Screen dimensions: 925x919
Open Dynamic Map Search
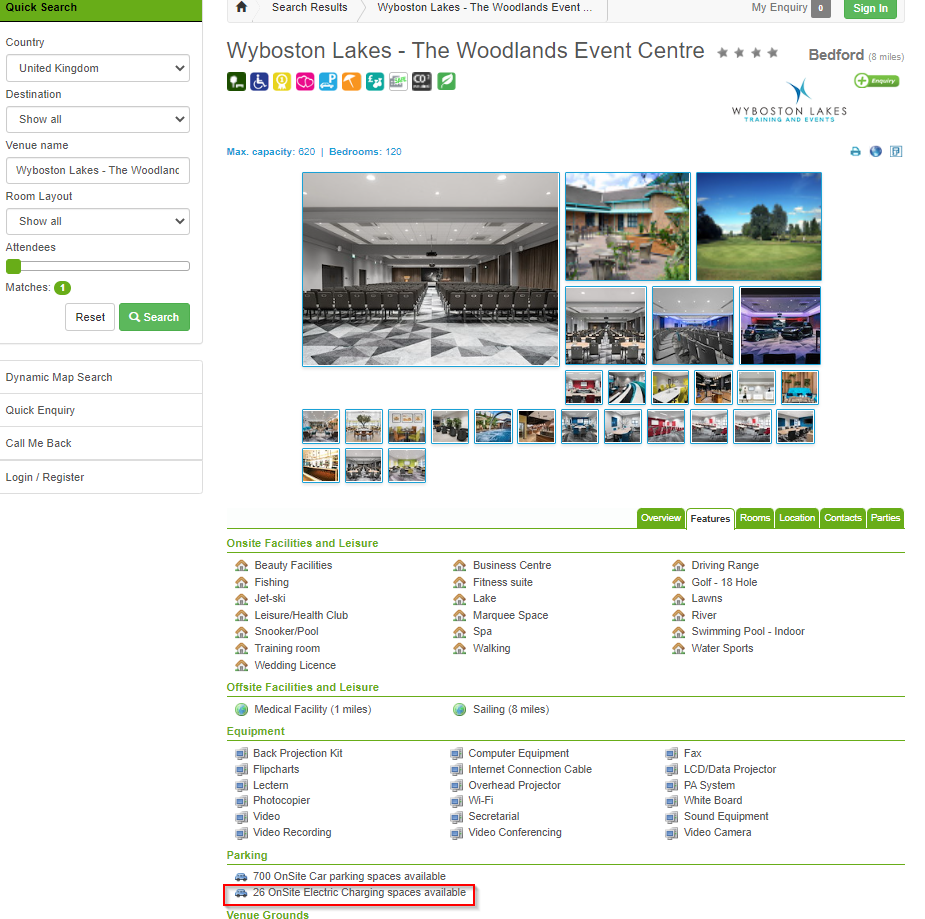coord(101,378)
